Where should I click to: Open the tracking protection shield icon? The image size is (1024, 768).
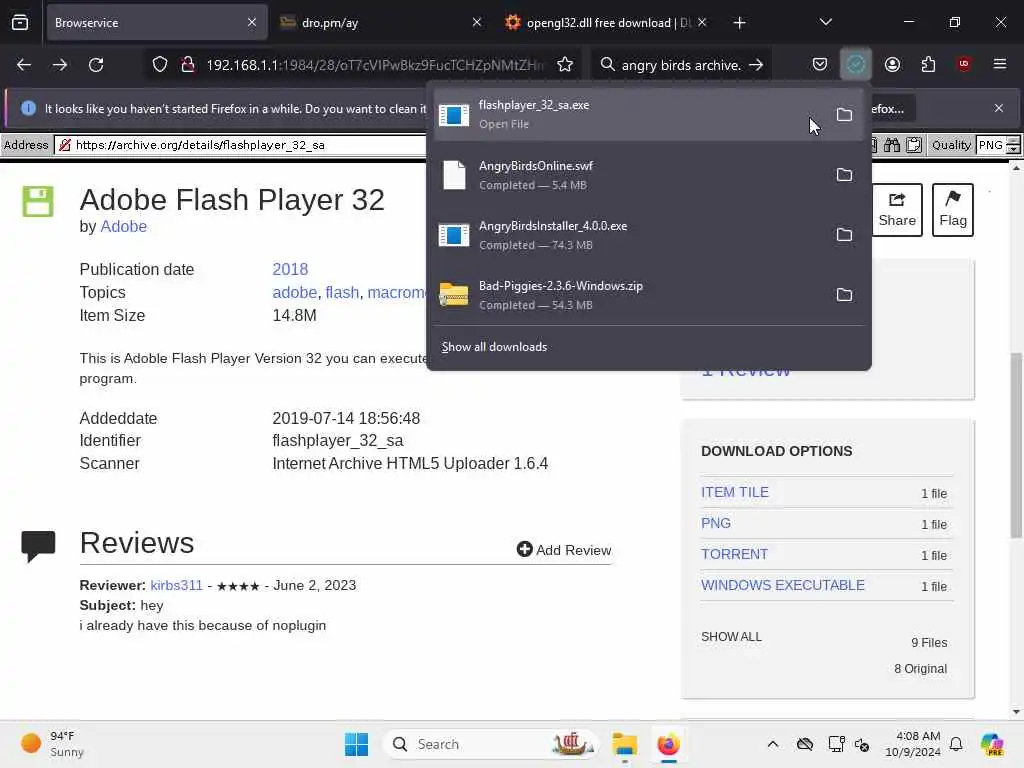coord(160,65)
